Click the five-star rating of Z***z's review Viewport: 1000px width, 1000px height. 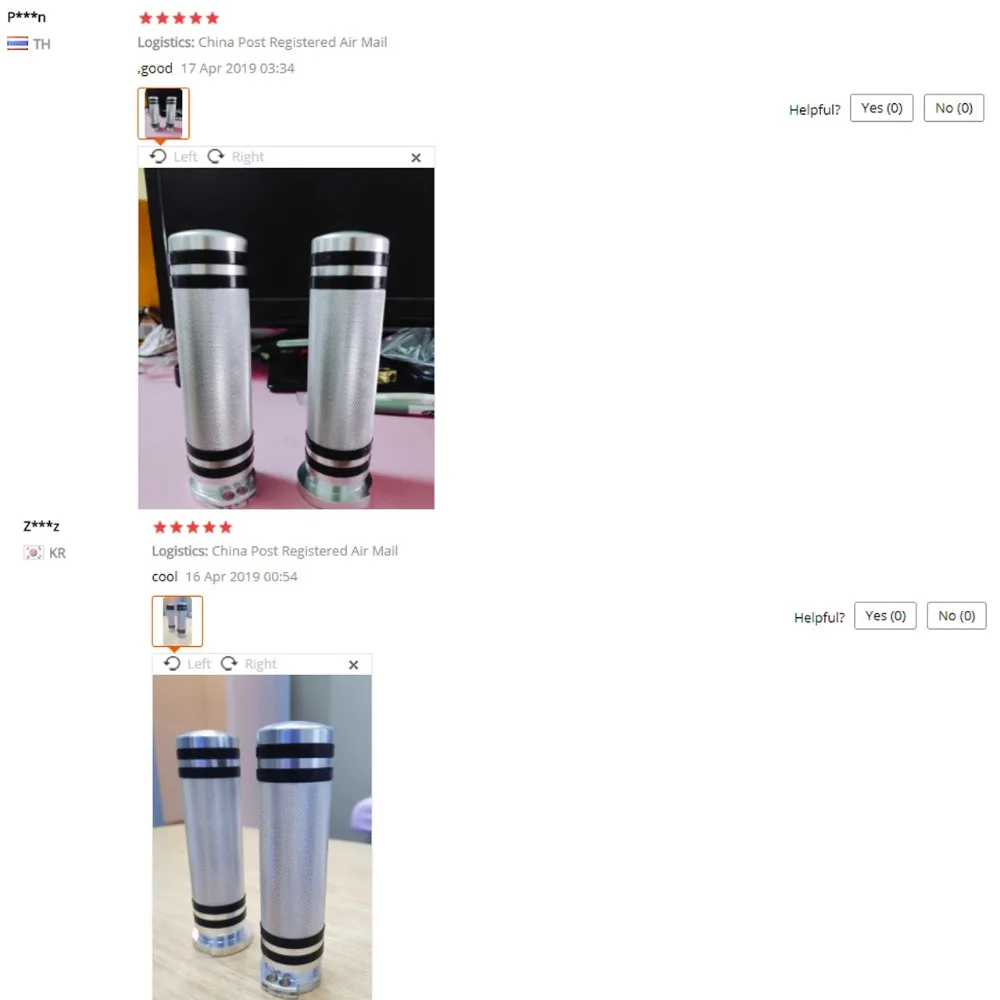point(193,527)
